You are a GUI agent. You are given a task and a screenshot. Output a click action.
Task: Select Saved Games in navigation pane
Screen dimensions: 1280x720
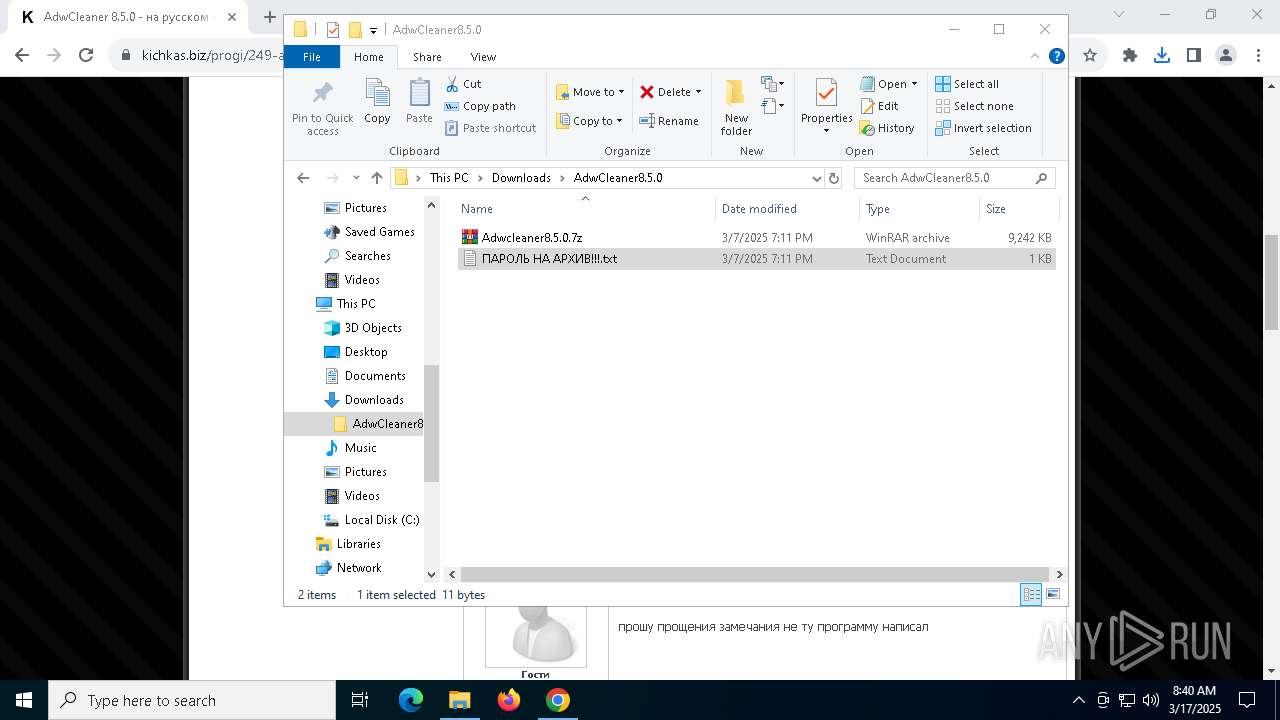coord(369,232)
